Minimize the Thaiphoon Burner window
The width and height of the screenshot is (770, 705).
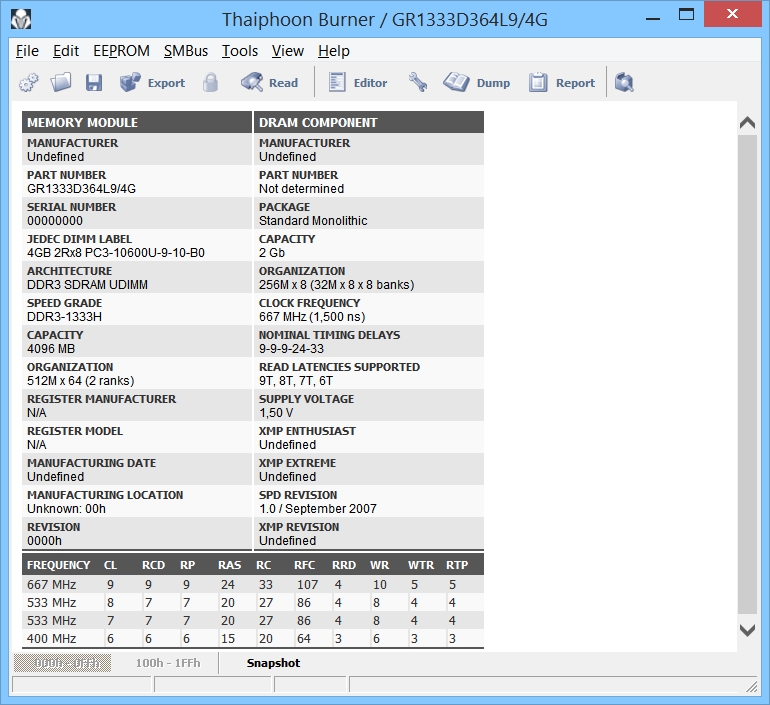click(653, 19)
